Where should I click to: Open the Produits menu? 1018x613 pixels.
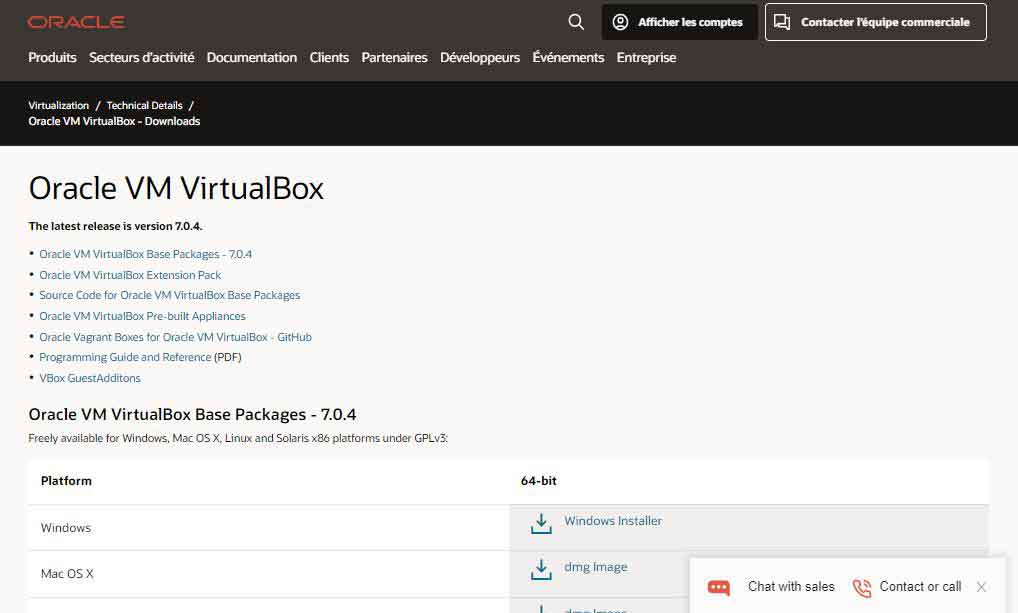pyautogui.click(x=52, y=57)
